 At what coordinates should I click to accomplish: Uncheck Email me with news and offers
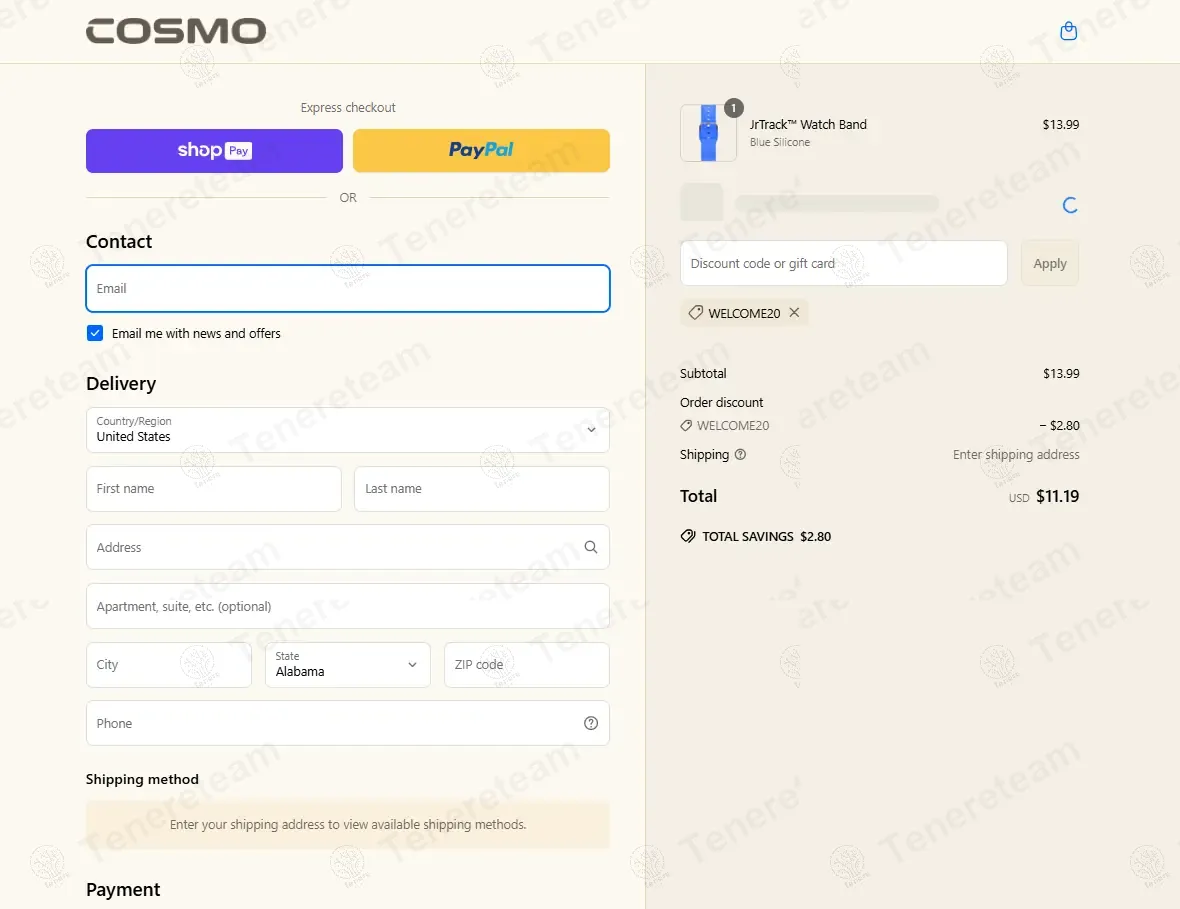tap(95, 333)
